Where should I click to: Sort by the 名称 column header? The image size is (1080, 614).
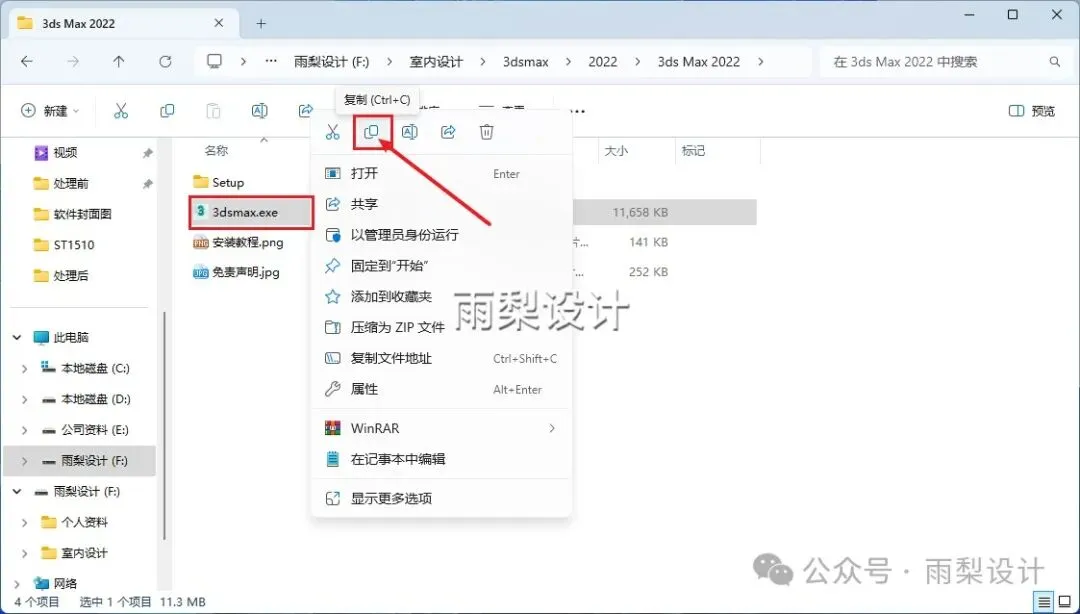click(216, 150)
